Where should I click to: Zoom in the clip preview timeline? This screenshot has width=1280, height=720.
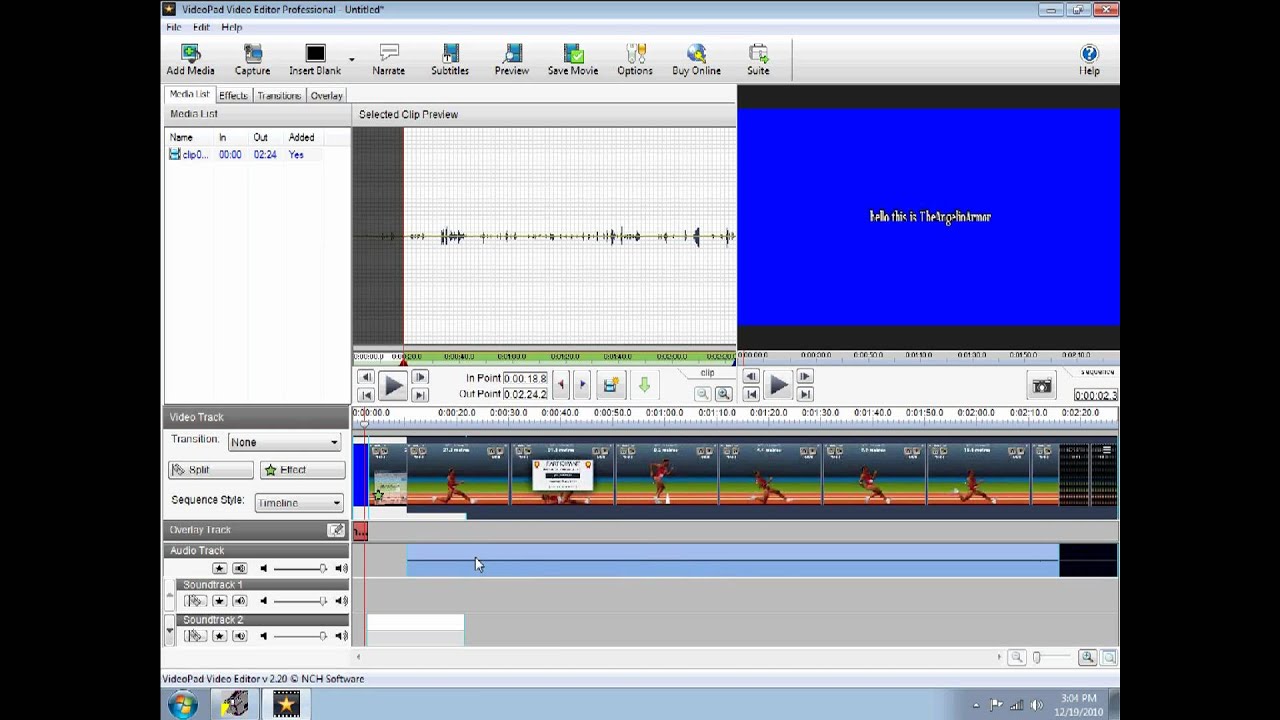pos(723,394)
